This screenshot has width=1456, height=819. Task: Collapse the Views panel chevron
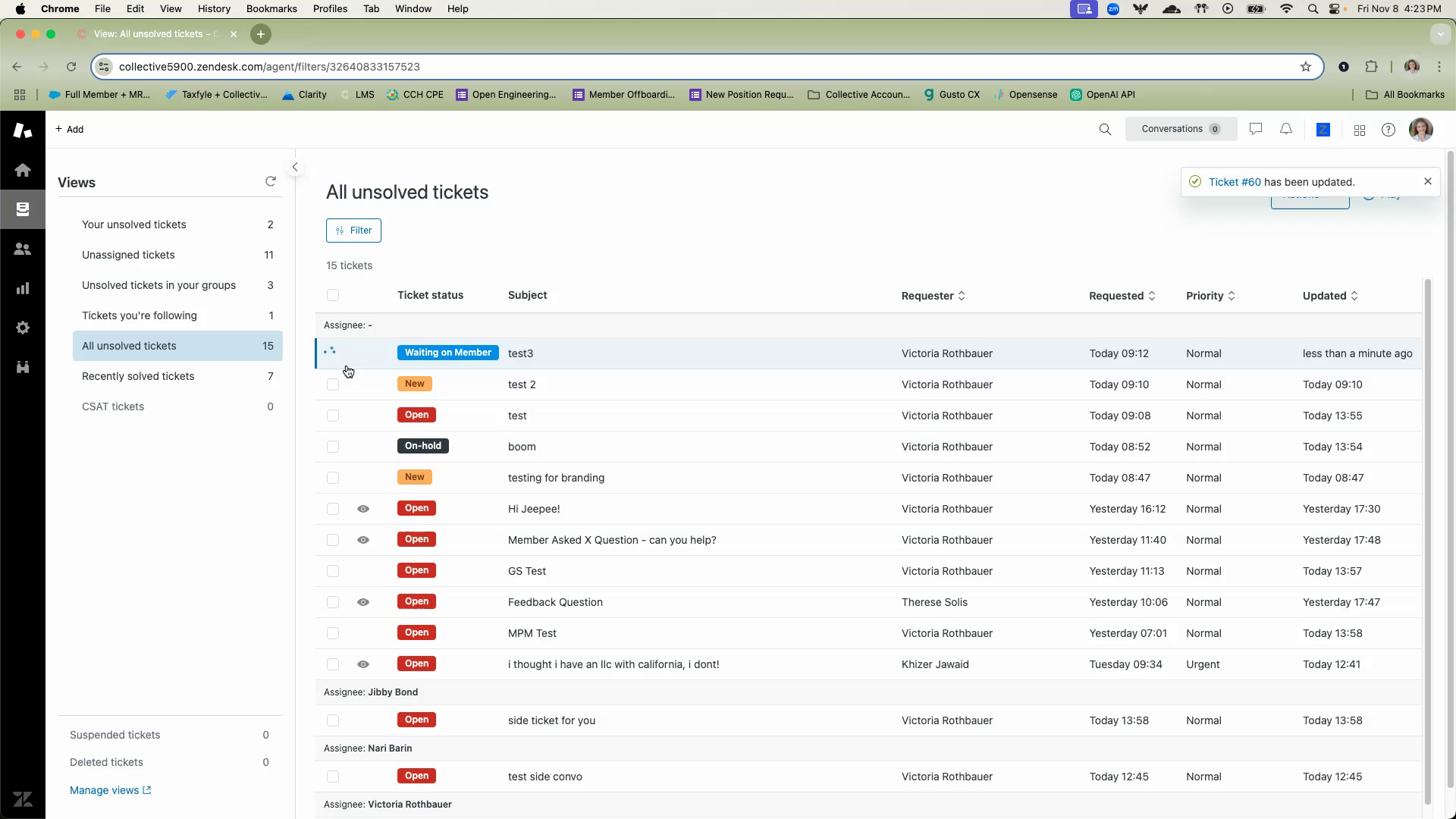[x=295, y=167]
